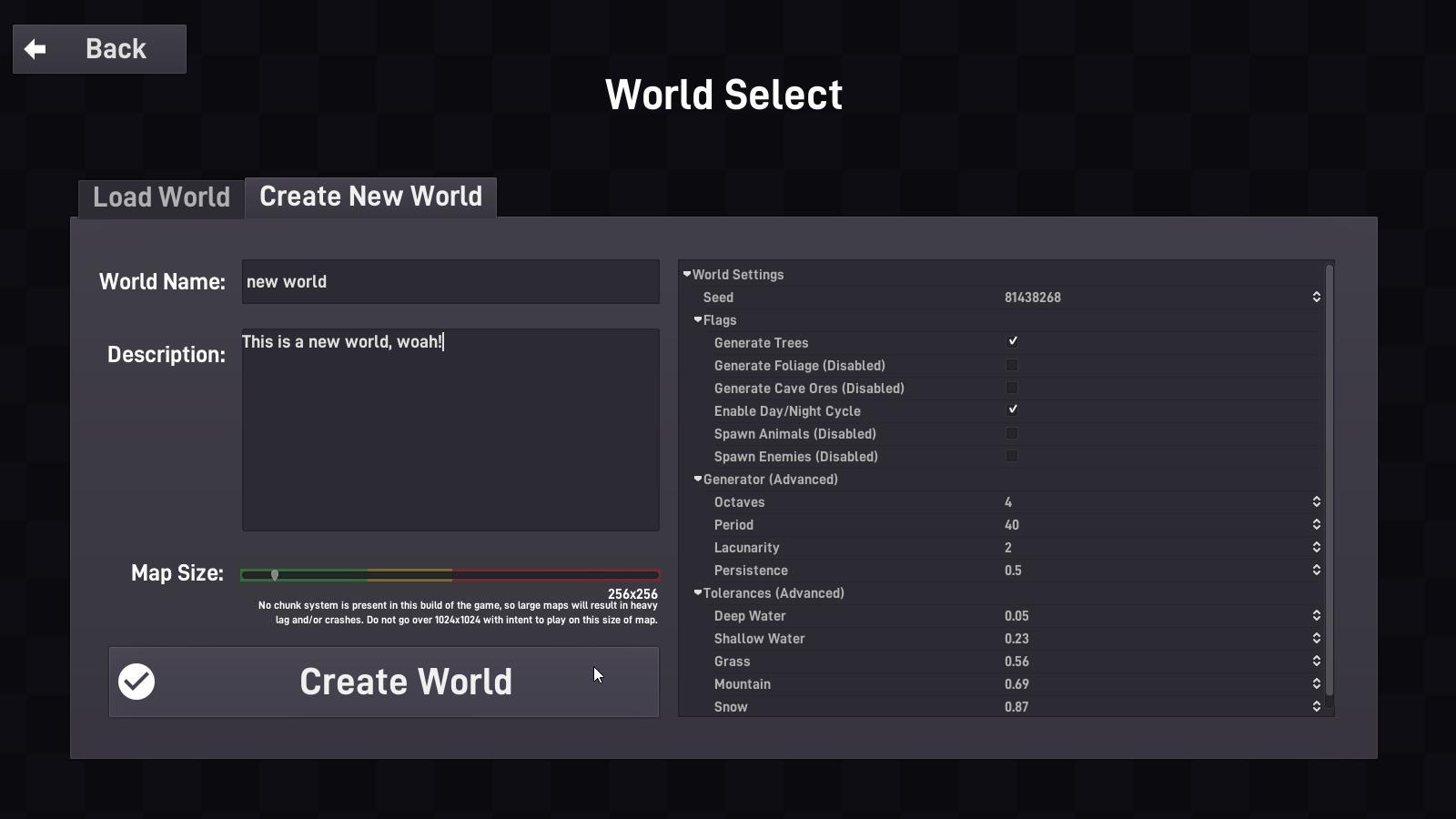Select the Create New World tab
Viewport: 1456px width, 819px height.
point(370,197)
